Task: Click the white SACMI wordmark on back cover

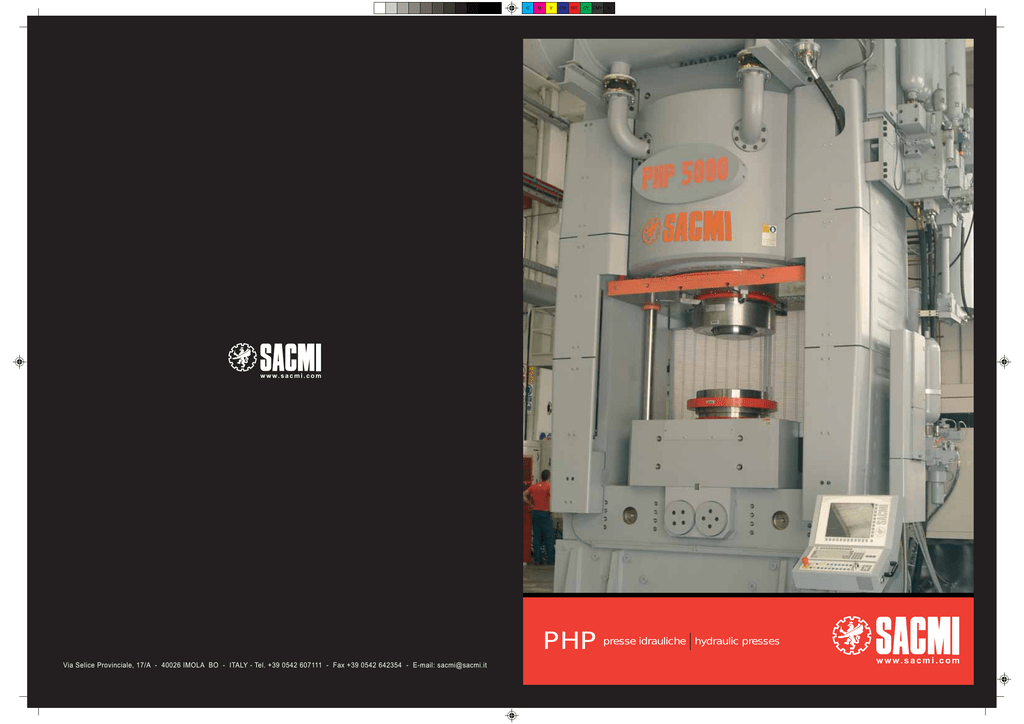Action: 291,357
